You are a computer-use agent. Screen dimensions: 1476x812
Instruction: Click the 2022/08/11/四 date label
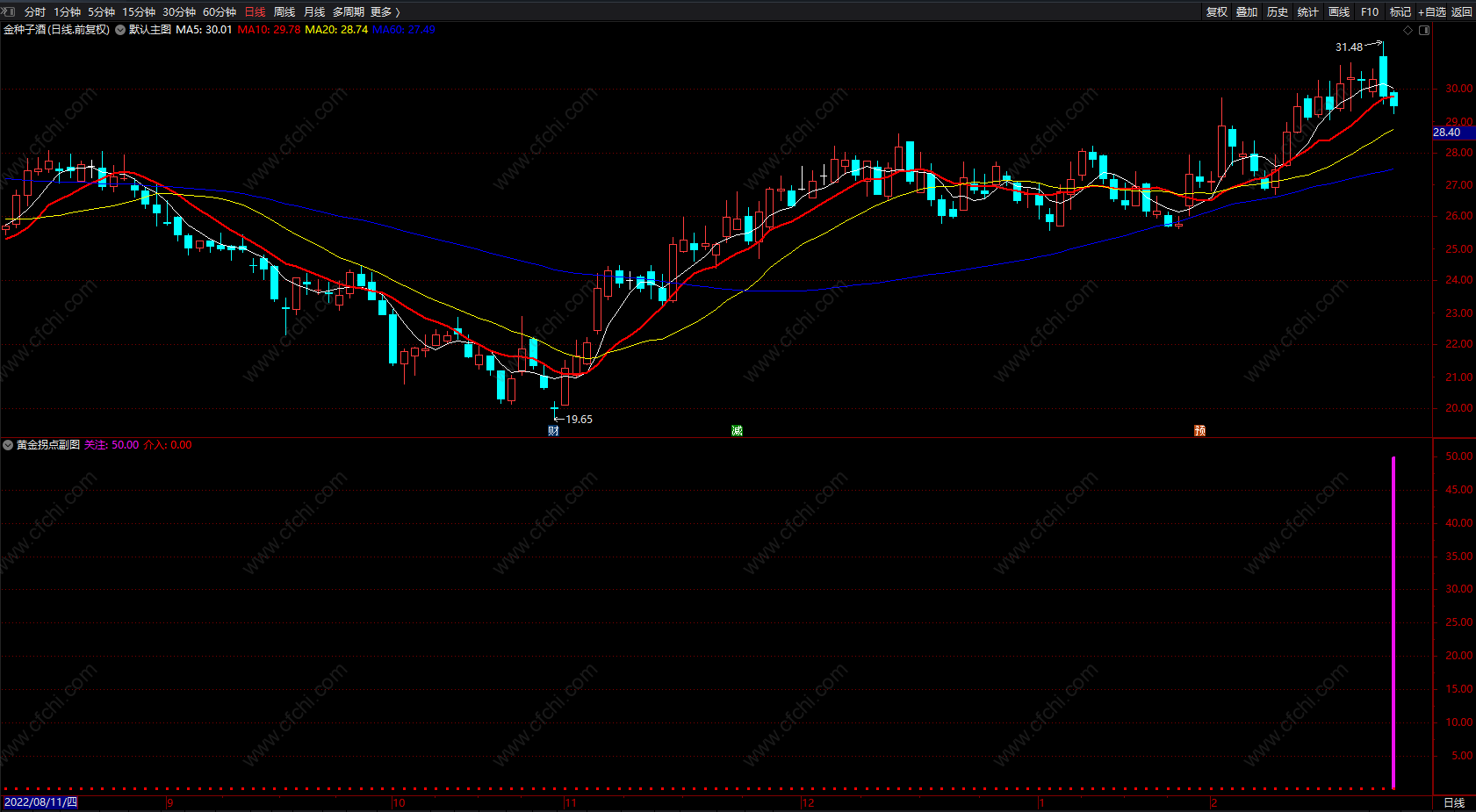(40, 802)
